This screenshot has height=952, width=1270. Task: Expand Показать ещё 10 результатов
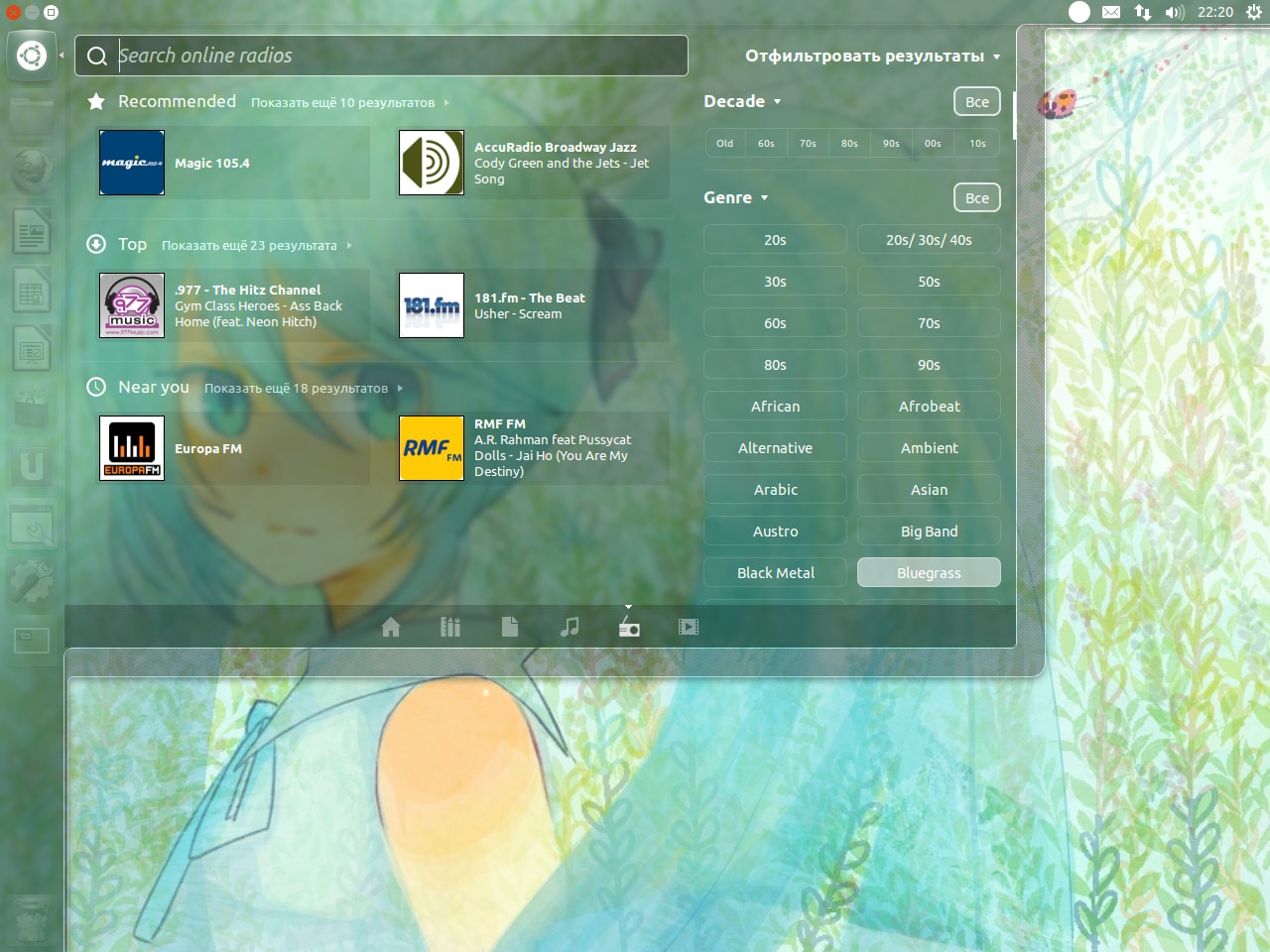350,102
